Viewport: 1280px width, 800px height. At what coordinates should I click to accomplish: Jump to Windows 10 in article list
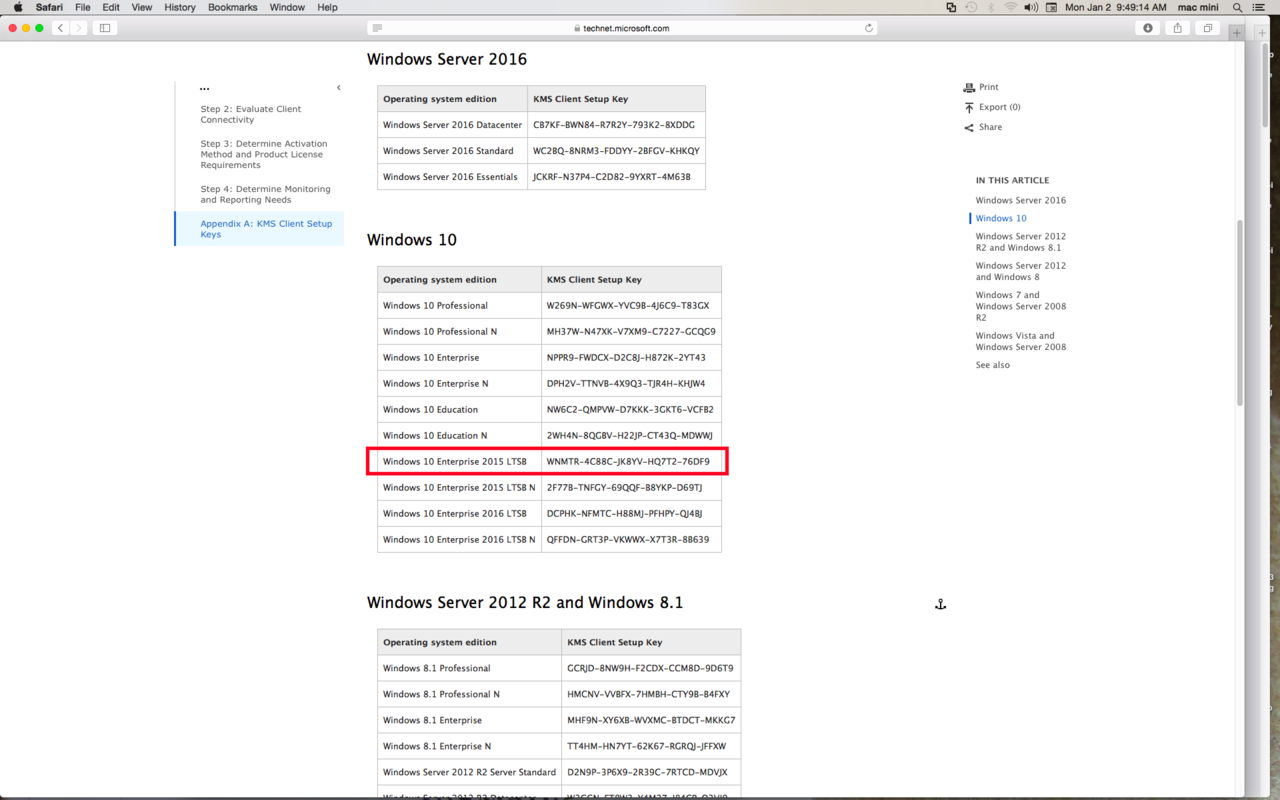point(1001,218)
